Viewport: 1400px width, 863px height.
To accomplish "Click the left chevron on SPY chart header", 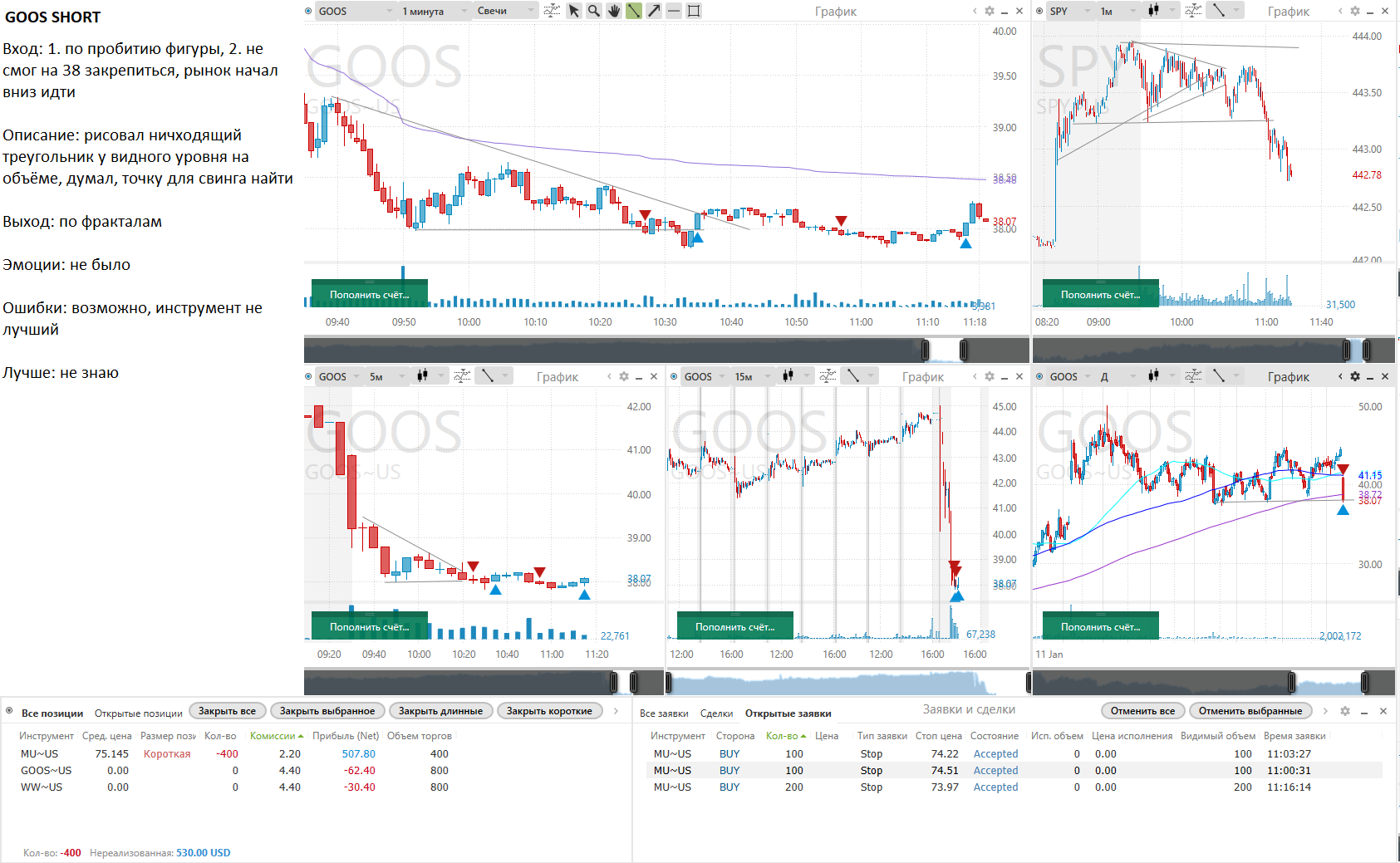I will [1340, 11].
